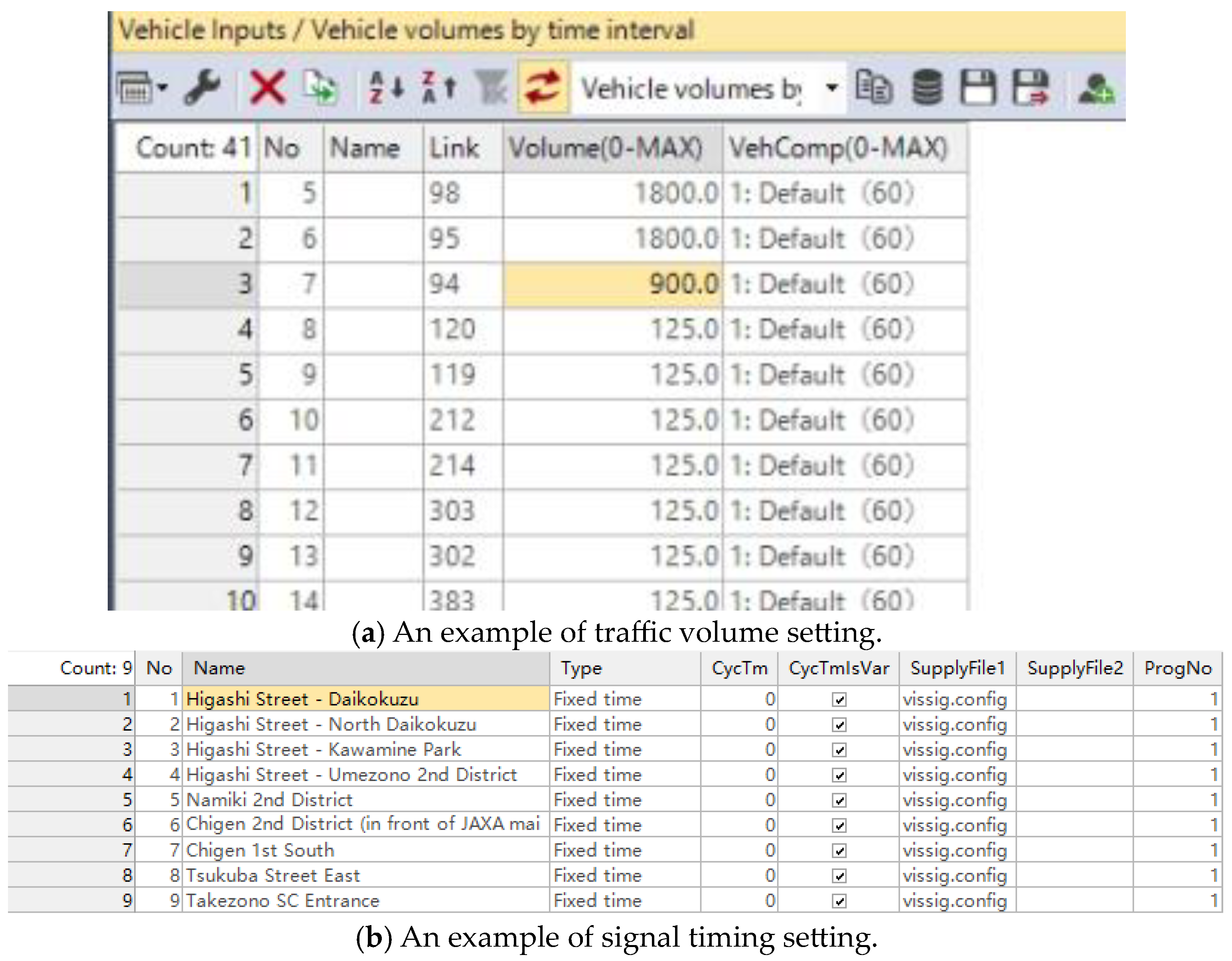Toggle CycTmIsVar for Chigen 2nd District row
This screenshot has width=1232, height=961.
click(x=839, y=826)
